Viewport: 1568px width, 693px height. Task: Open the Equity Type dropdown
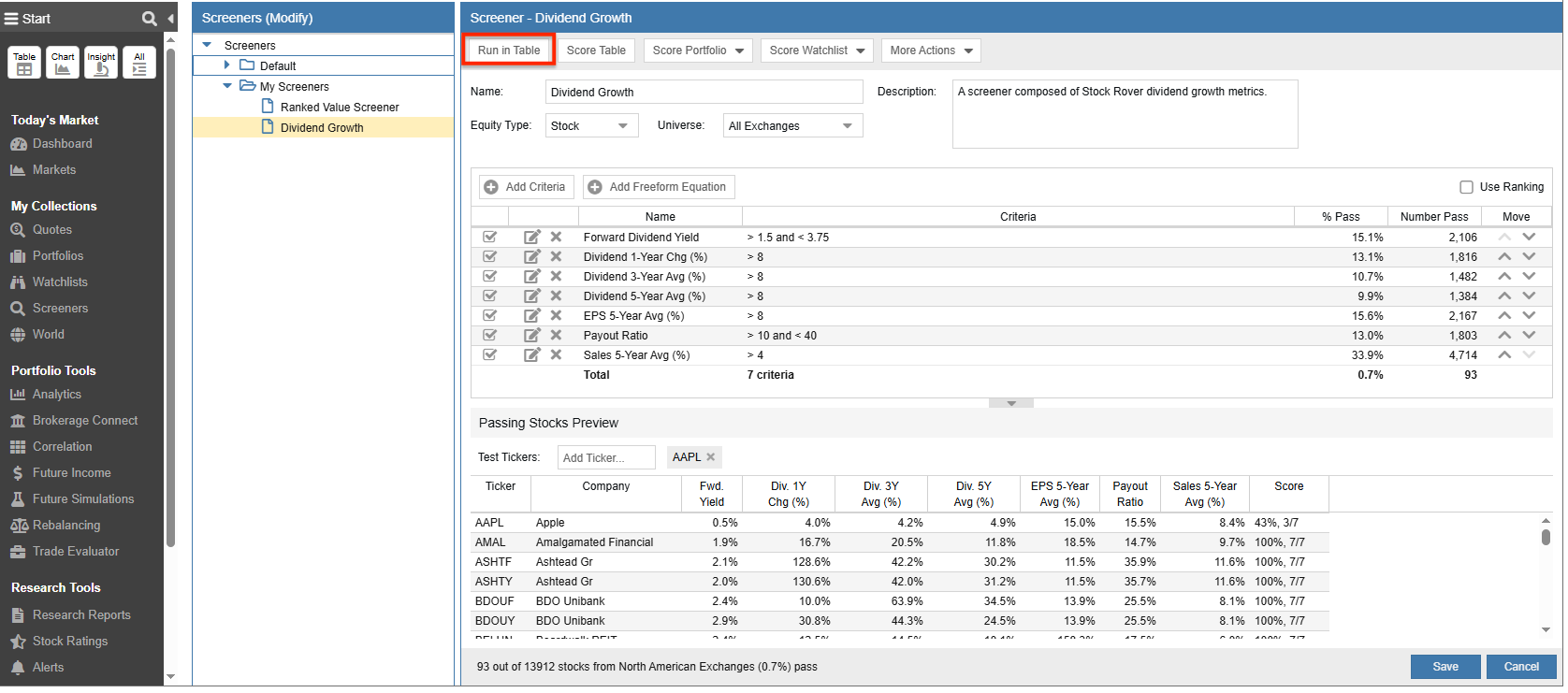[591, 125]
